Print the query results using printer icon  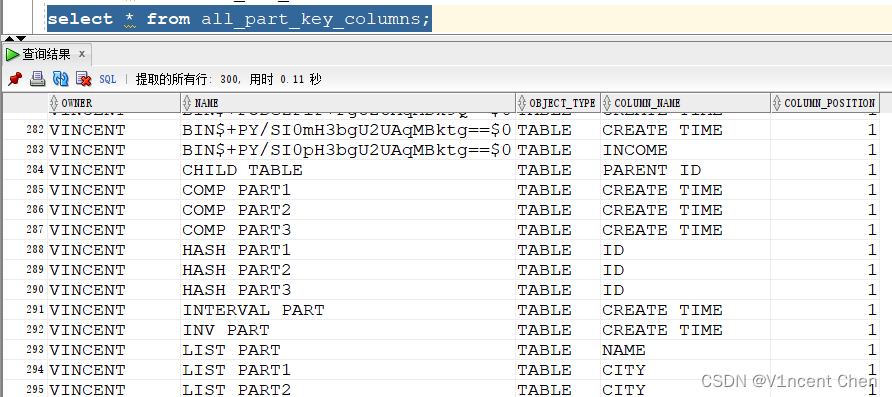pyautogui.click(x=38, y=79)
